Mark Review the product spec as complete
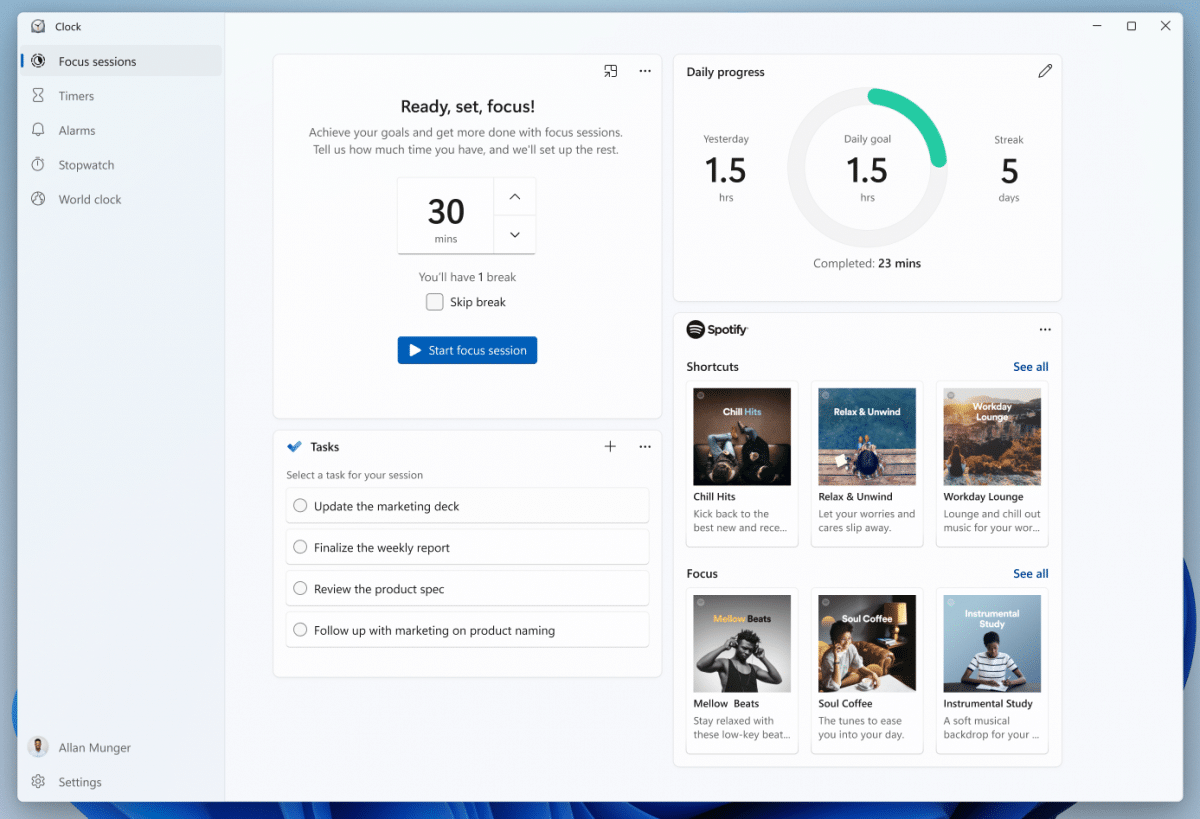 click(x=299, y=589)
